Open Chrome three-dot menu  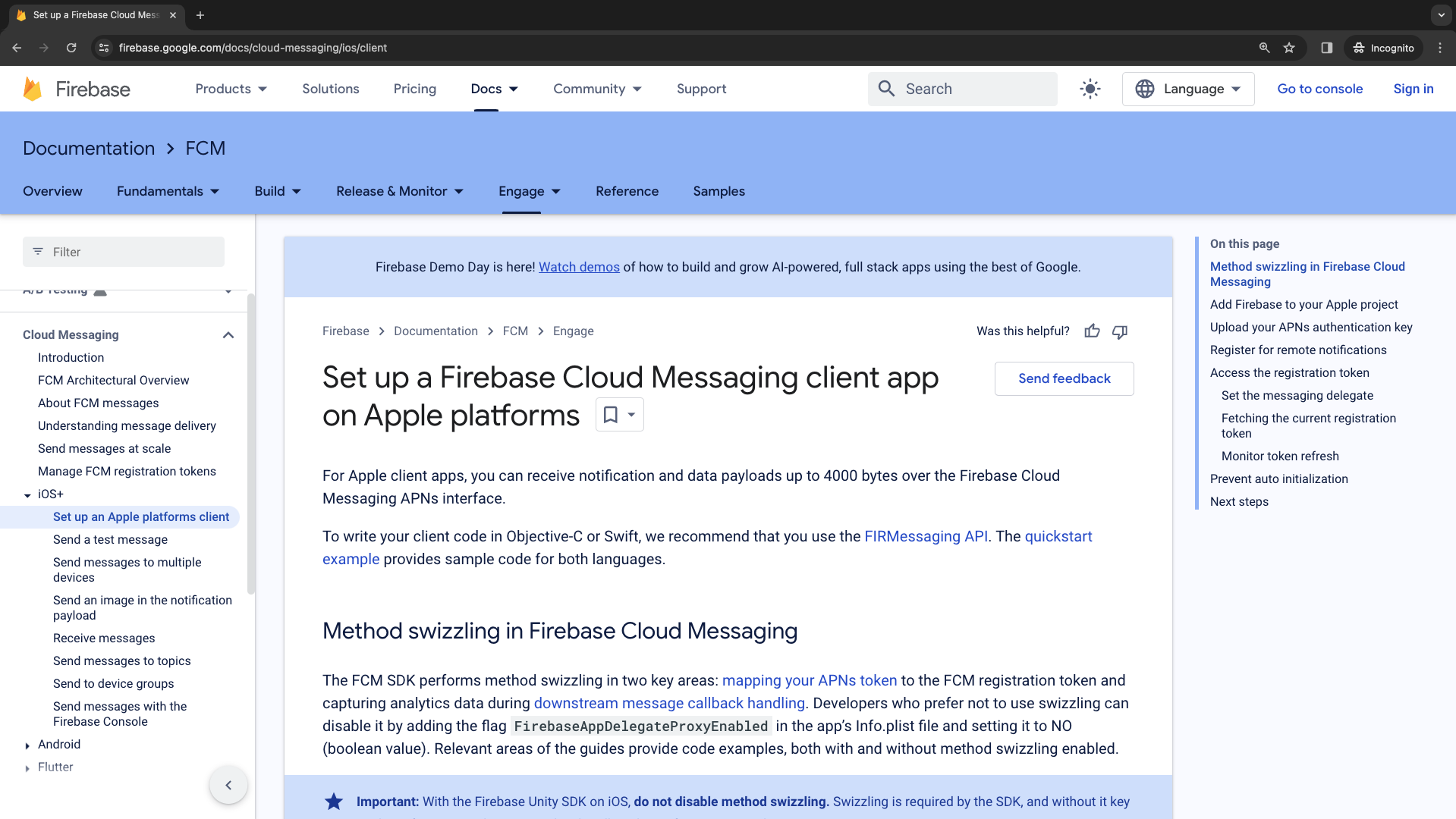(1440, 48)
